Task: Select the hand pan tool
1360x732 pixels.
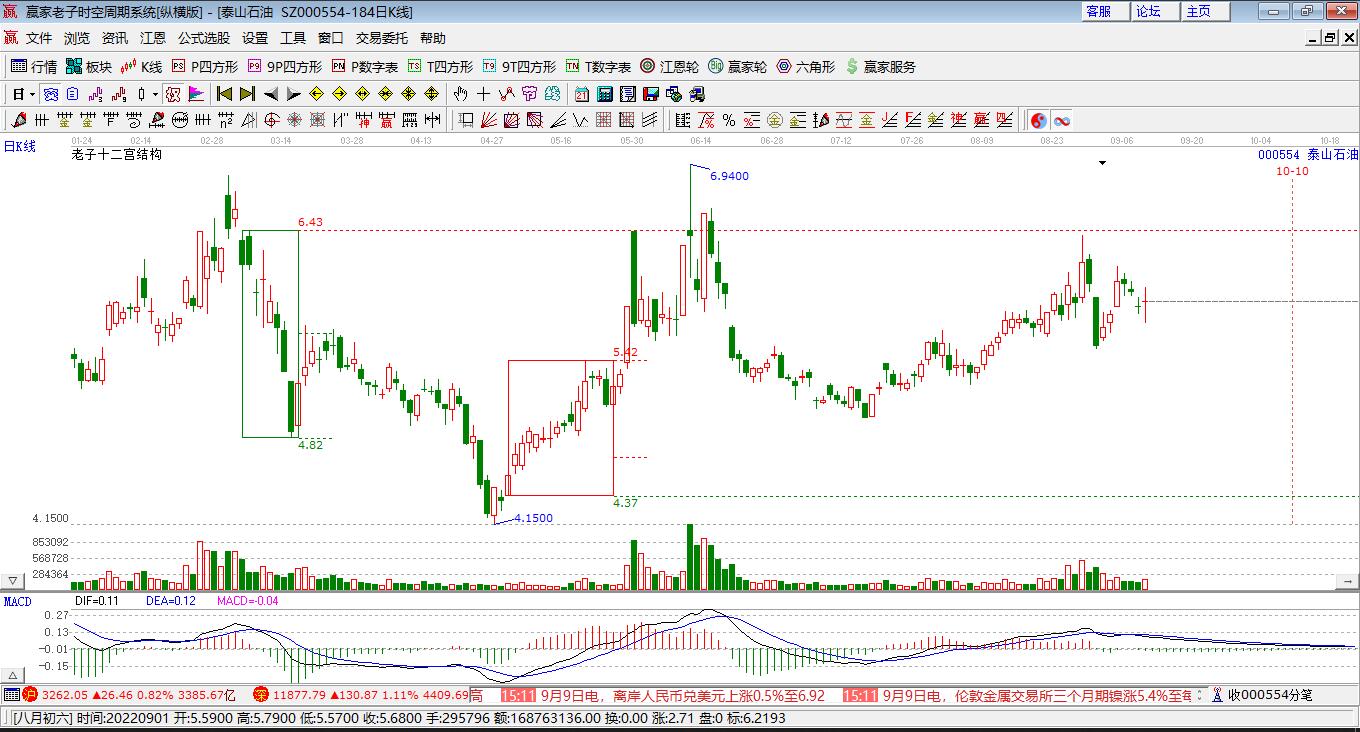Action: [459, 94]
